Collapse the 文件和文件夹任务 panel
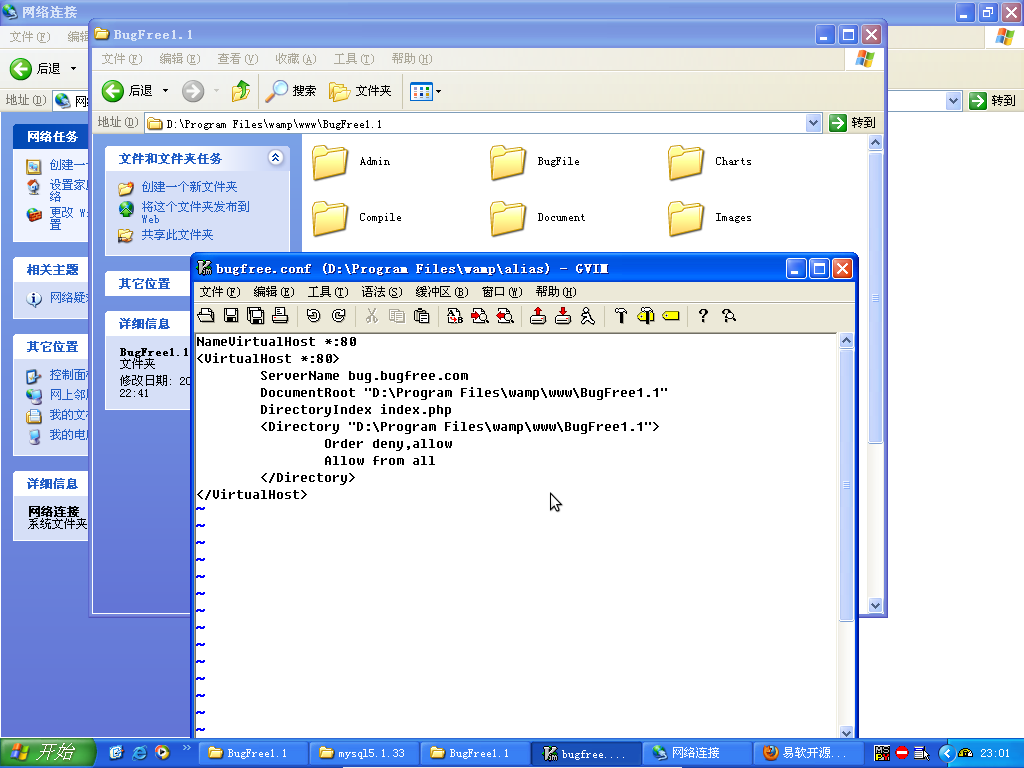Viewport: 1024px width, 768px height. (276, 157)
